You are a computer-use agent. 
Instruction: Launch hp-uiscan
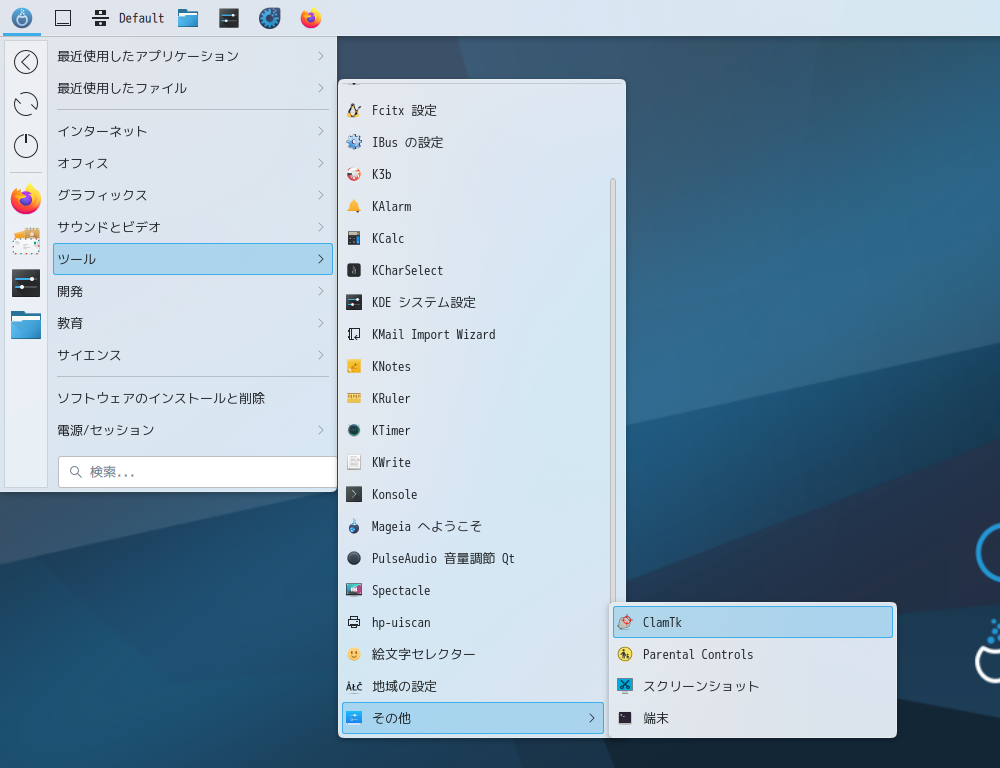tap(473, 623)
